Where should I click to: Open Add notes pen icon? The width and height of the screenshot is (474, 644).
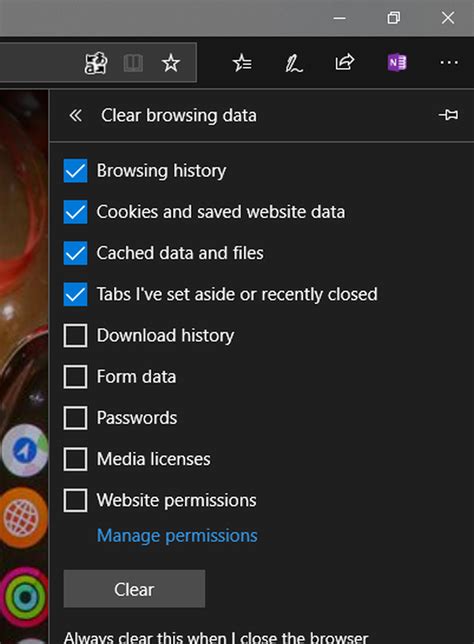pos(294,64)
